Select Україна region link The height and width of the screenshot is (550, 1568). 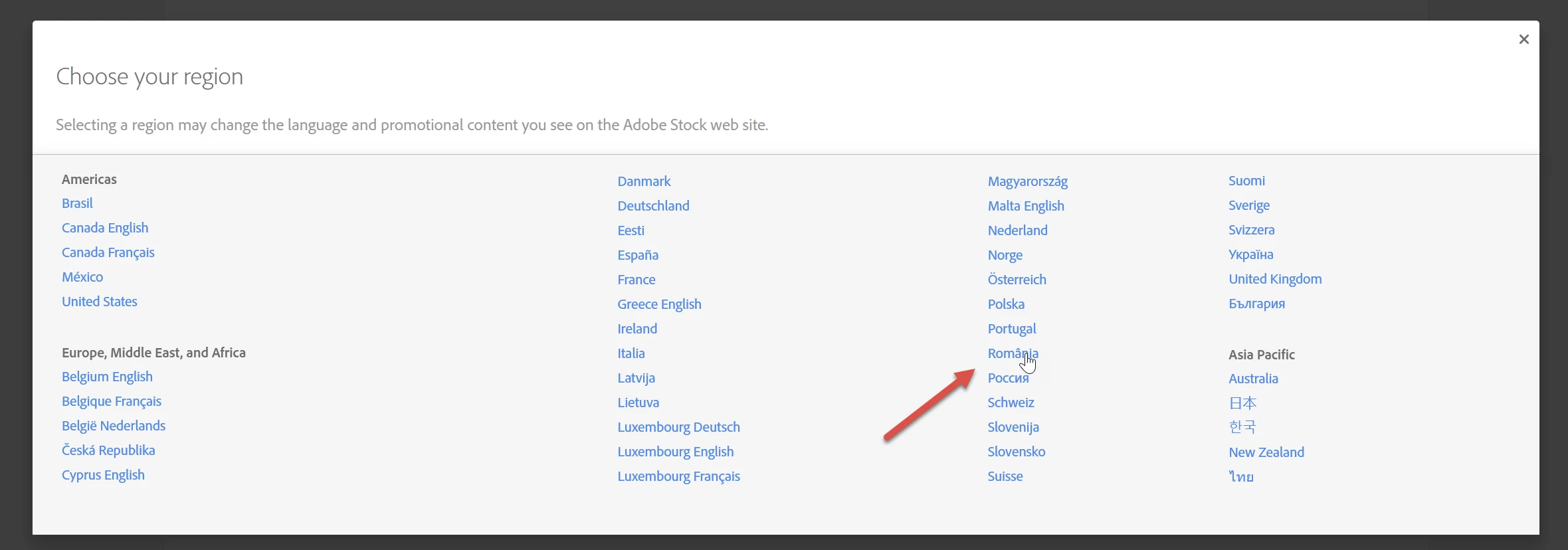(1250, 254)
